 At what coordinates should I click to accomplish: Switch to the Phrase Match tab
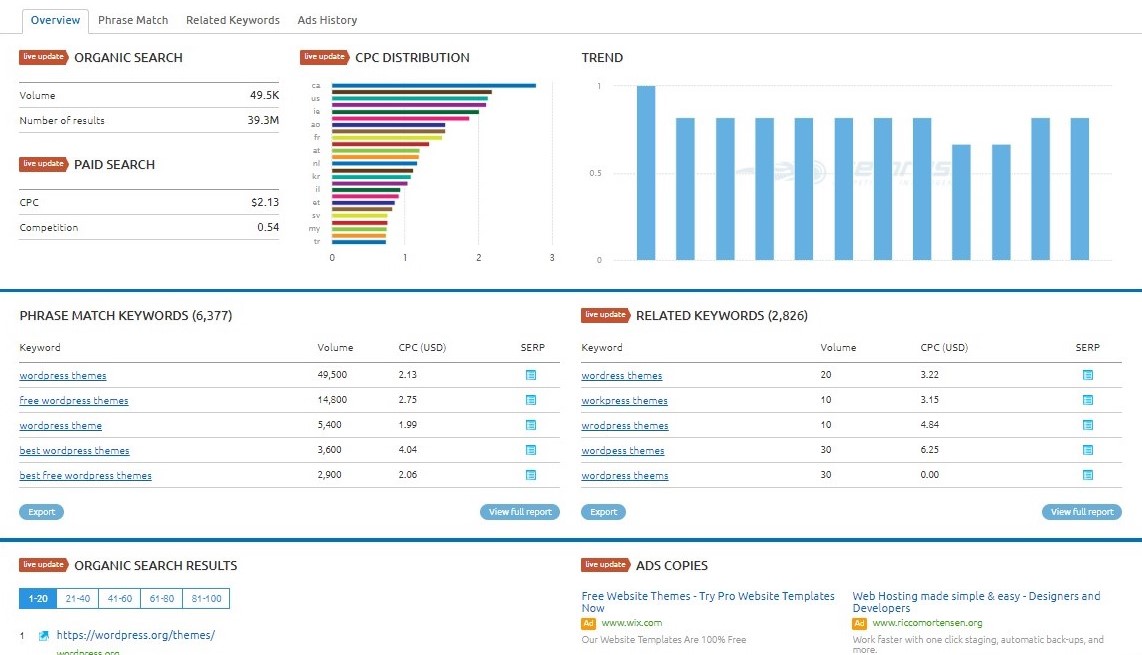(133, 19)
